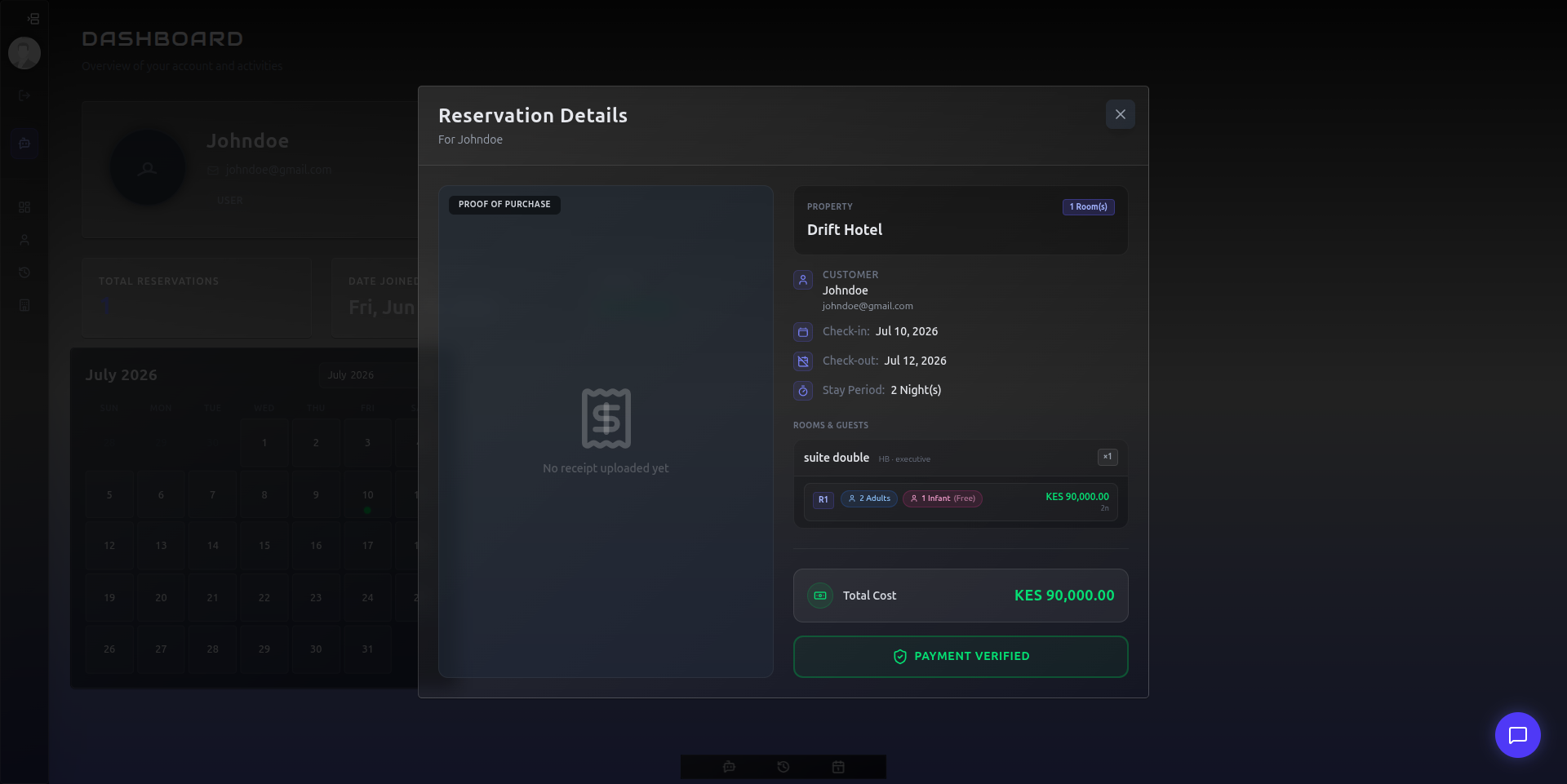Click the suite double room header
Image resolution: width=1567 pixels, height=784 pixels.
(961, 458)
